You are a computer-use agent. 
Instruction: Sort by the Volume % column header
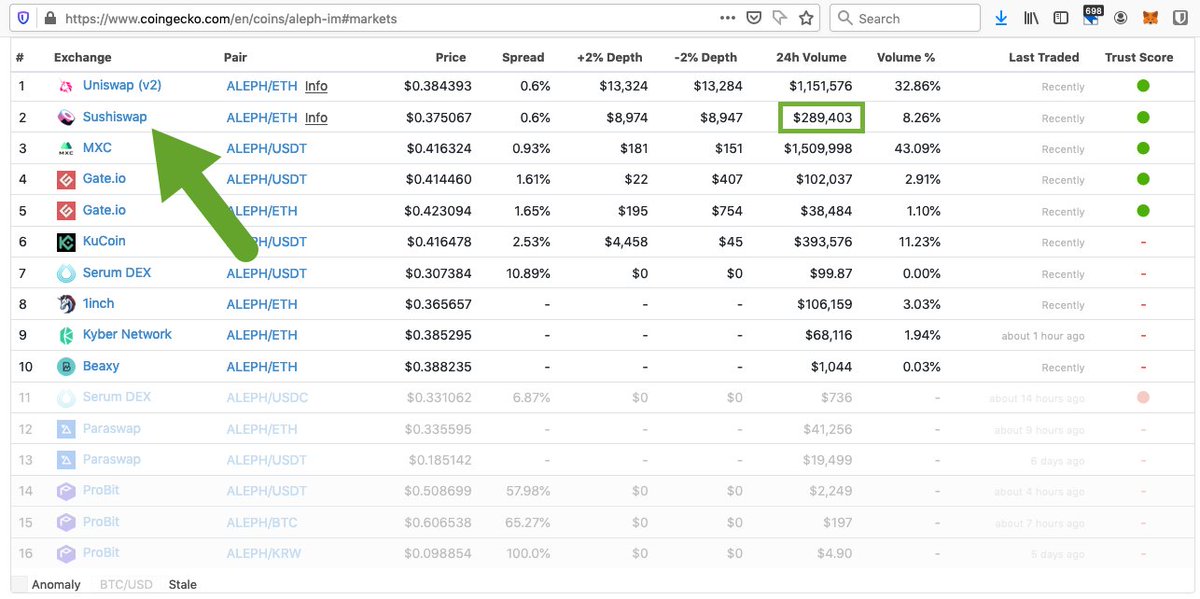pos(906,57)
